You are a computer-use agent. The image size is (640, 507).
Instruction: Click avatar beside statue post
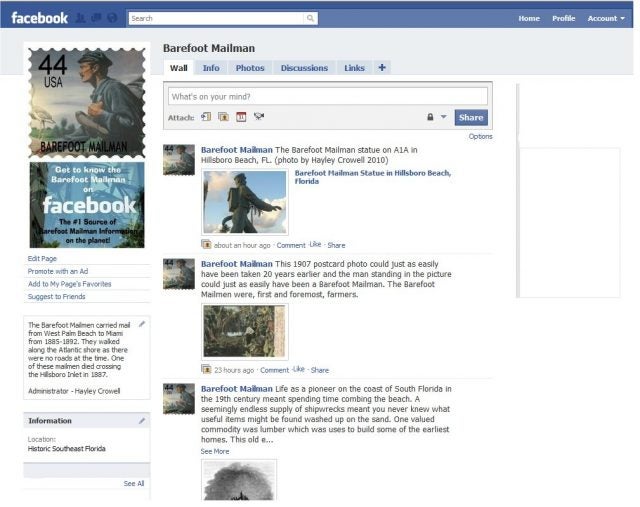pyautogui.click(x=179, y=160)
